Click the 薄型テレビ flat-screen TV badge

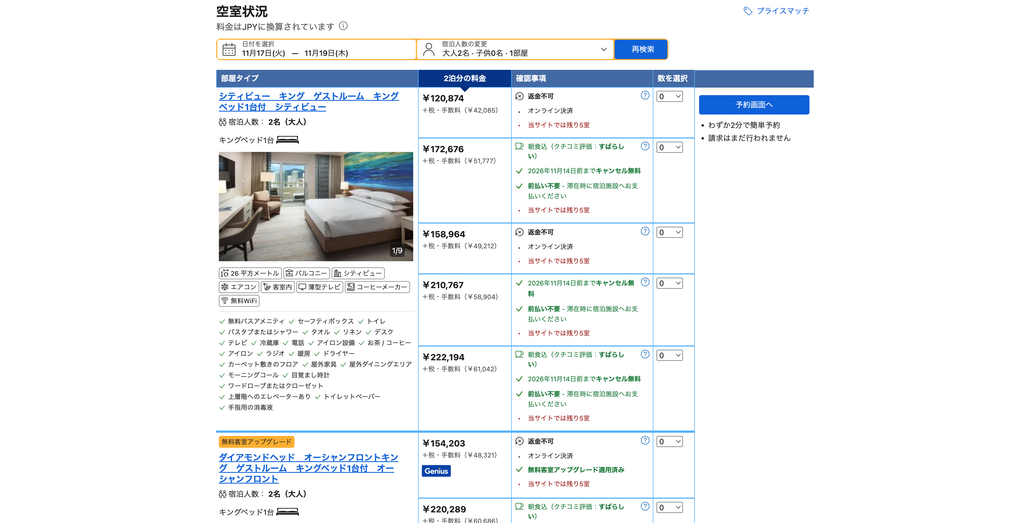(x=319, y=287)
